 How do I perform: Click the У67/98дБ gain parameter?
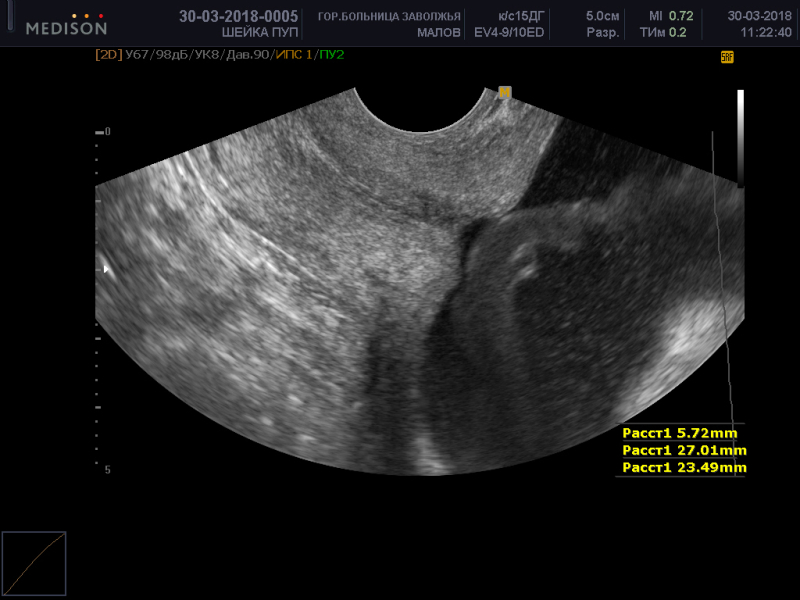point(156,55)
